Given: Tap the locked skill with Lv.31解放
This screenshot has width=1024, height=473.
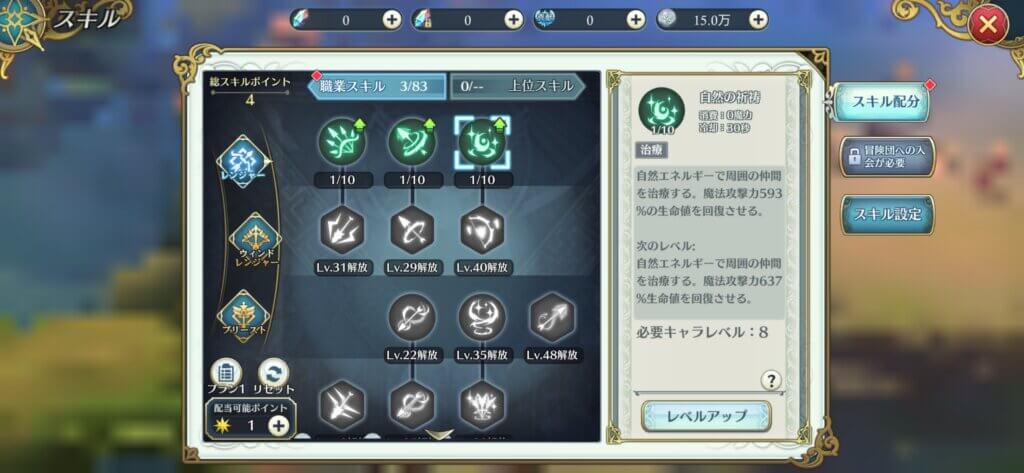Looking at the screenshot, I should pos(342,230).
